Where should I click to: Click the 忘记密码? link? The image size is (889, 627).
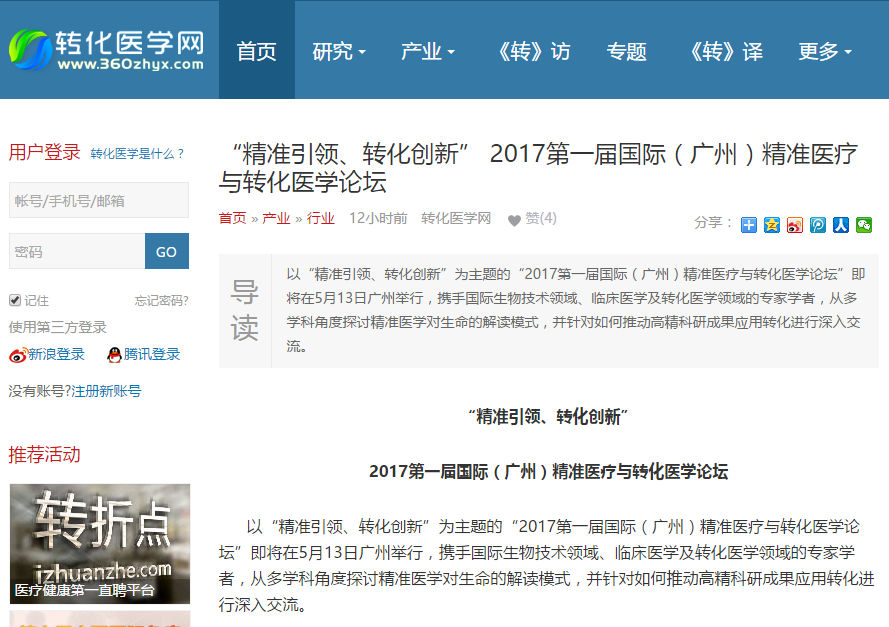coord(161,301)
